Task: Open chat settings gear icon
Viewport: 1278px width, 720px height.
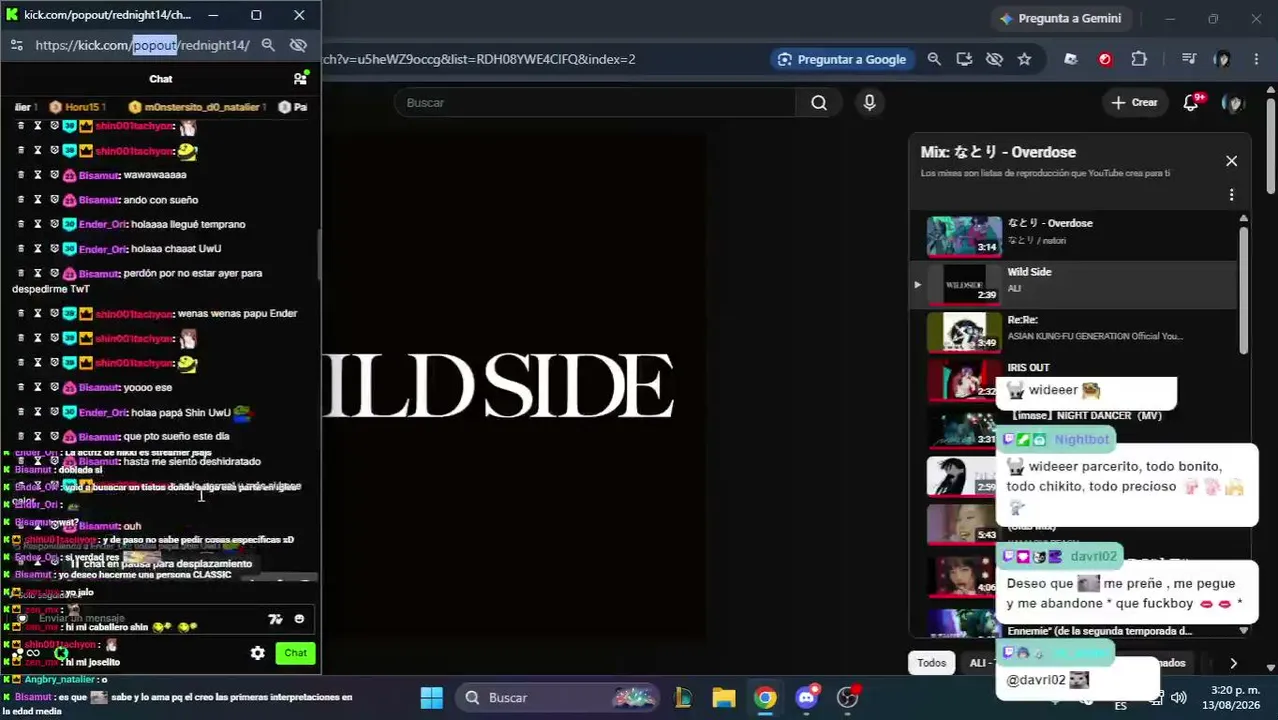Action: pos(258,653)
